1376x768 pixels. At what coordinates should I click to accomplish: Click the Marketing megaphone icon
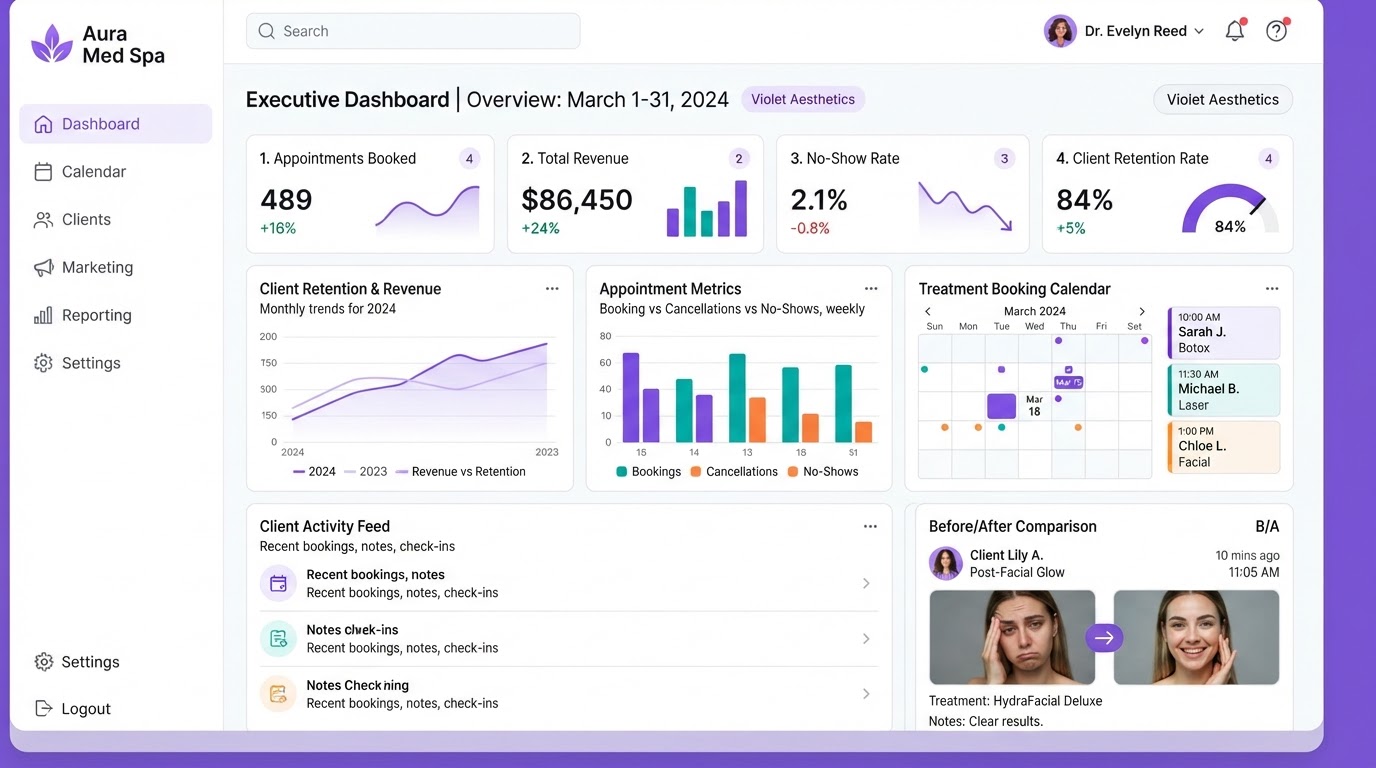43,268
